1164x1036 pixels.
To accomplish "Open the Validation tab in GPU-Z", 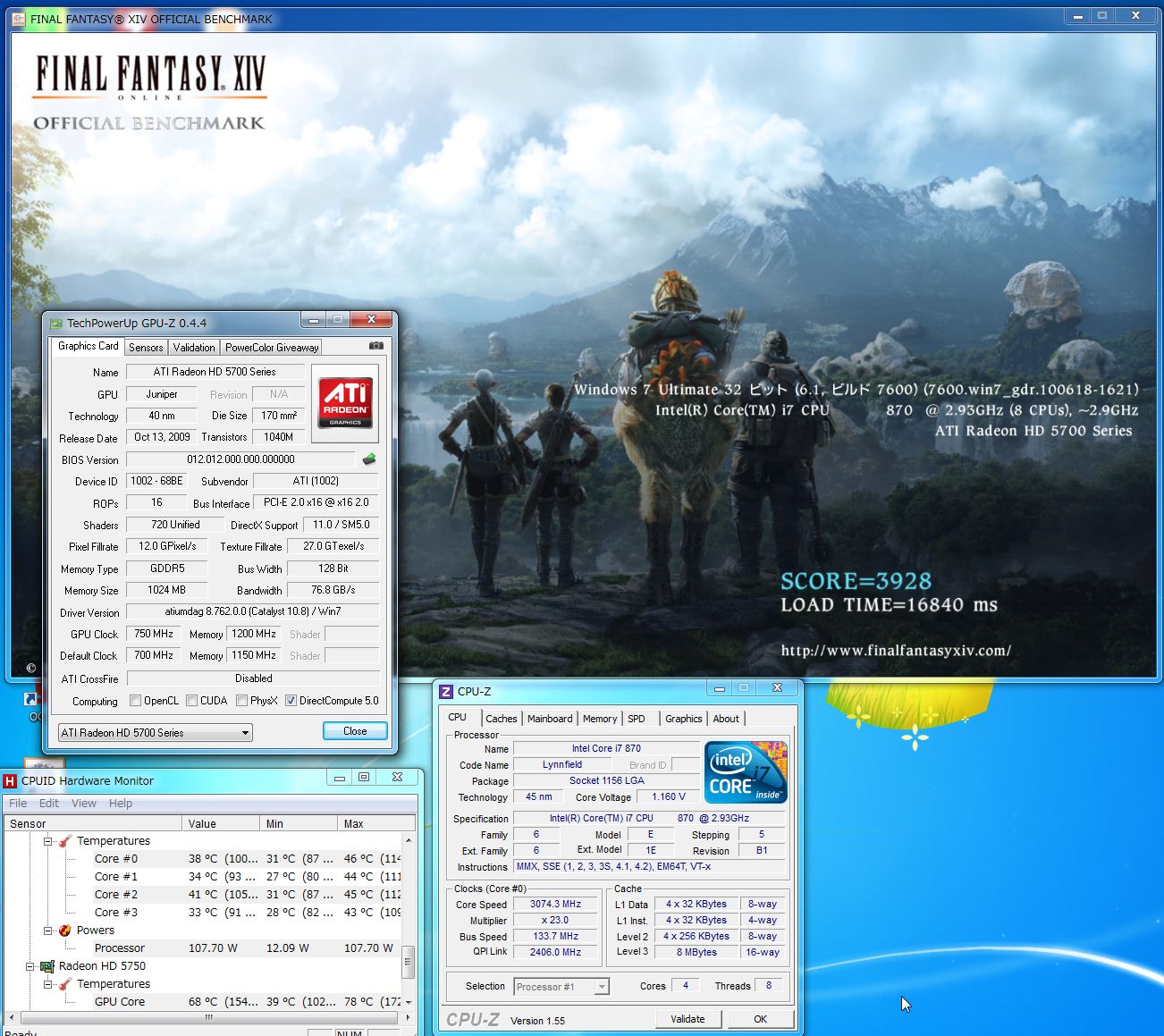I will click(194, 348).
